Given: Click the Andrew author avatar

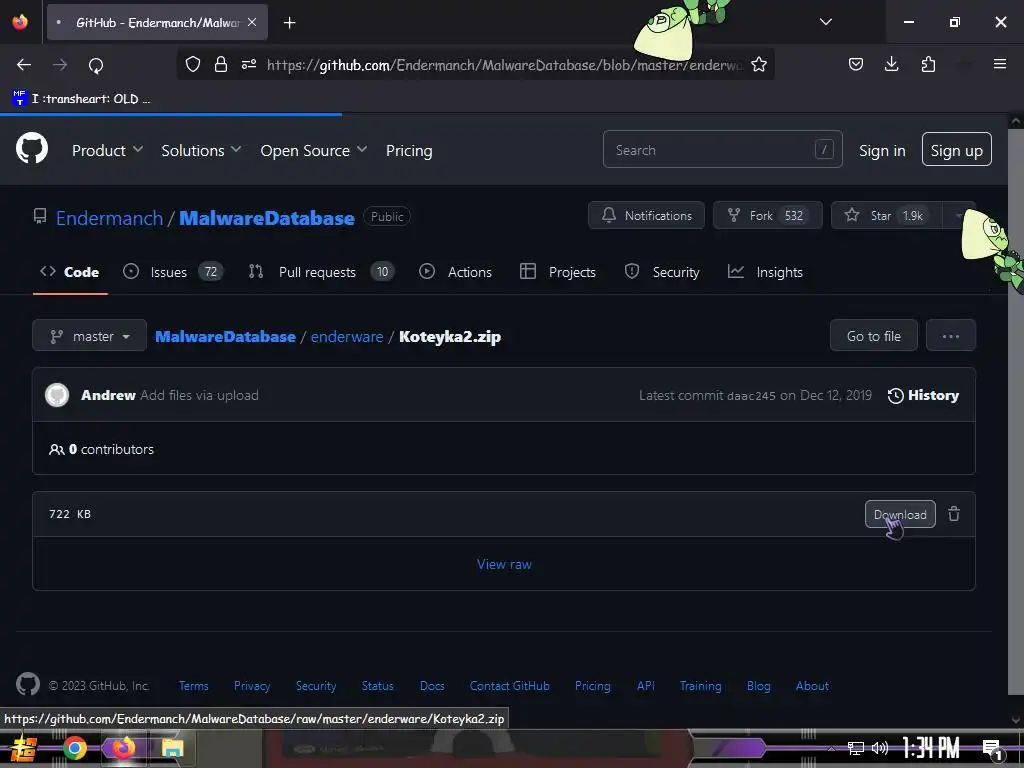Looking at the screenshot, I should tap(57, 395).
